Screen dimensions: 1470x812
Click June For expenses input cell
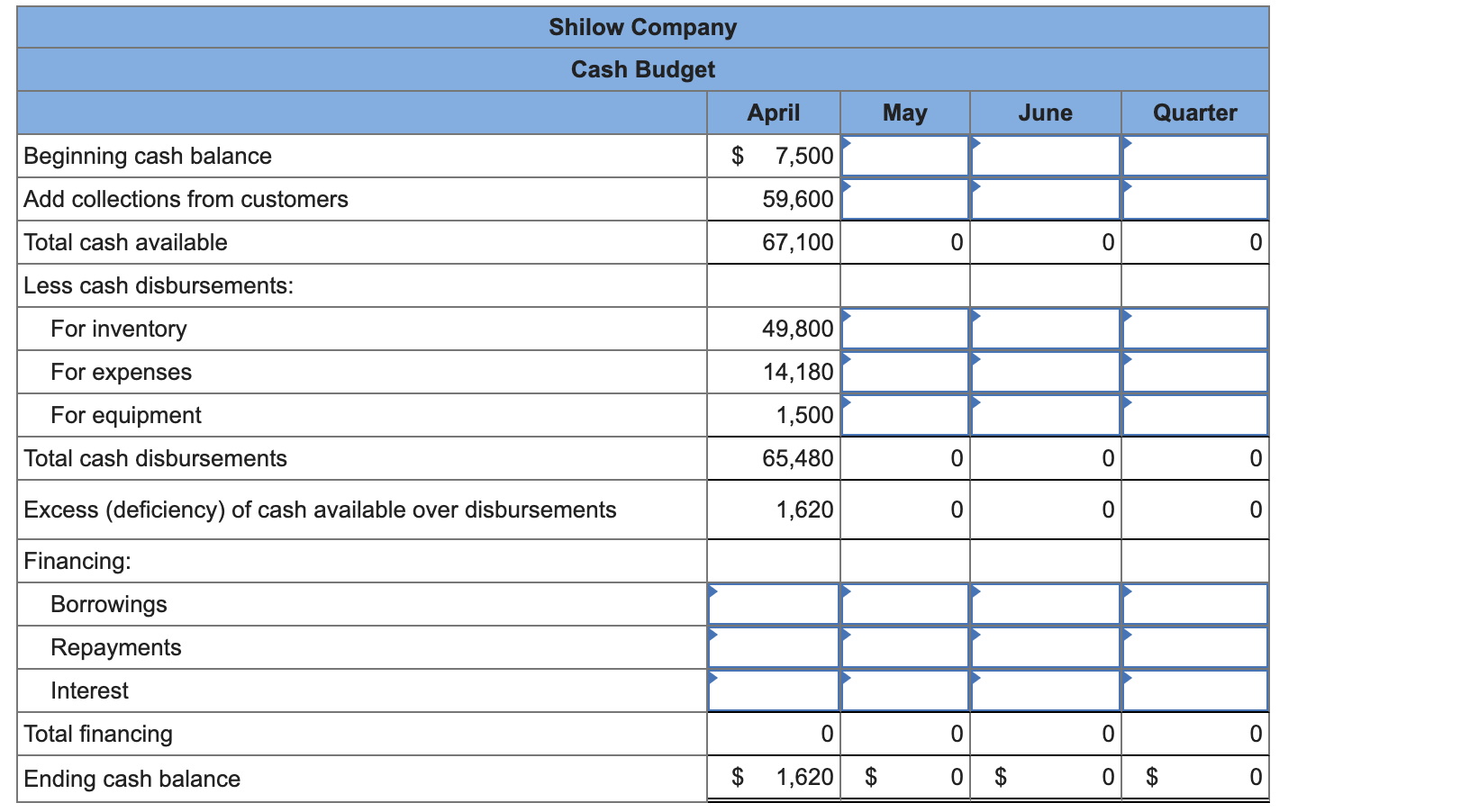pyautogui.click(x=1046, y=372)
